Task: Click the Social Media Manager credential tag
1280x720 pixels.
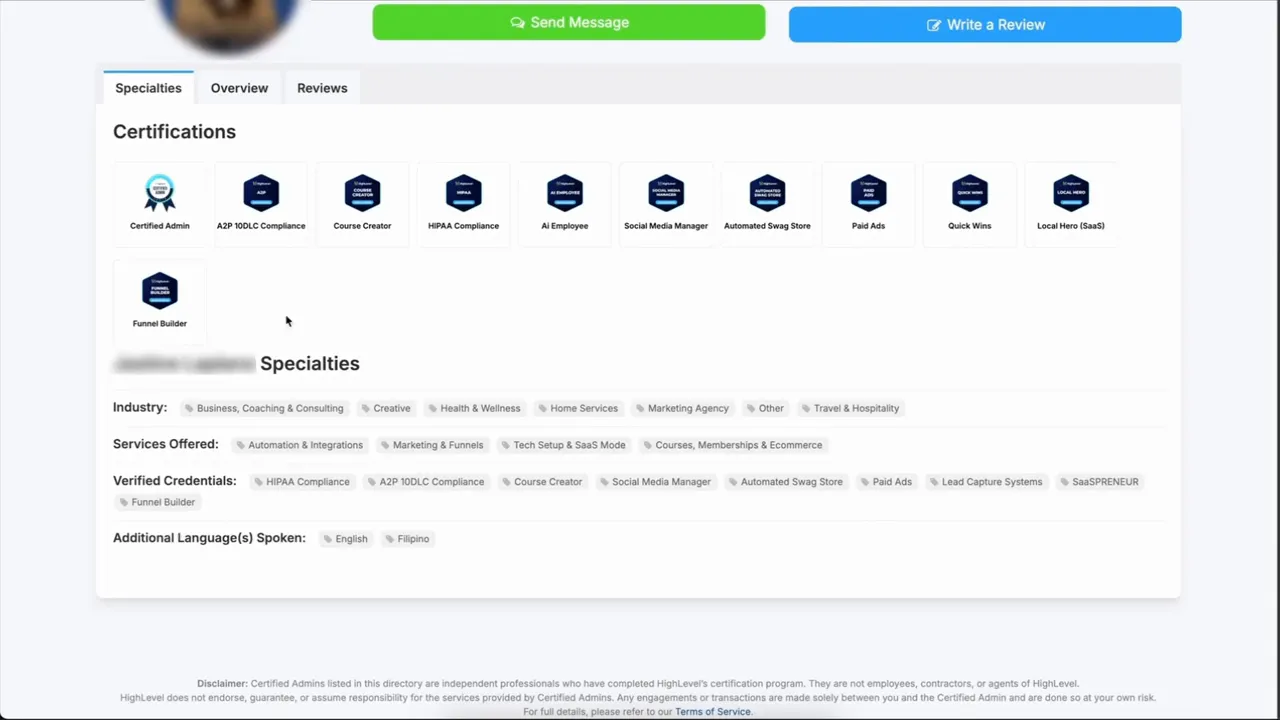Action: coord(656,482)
